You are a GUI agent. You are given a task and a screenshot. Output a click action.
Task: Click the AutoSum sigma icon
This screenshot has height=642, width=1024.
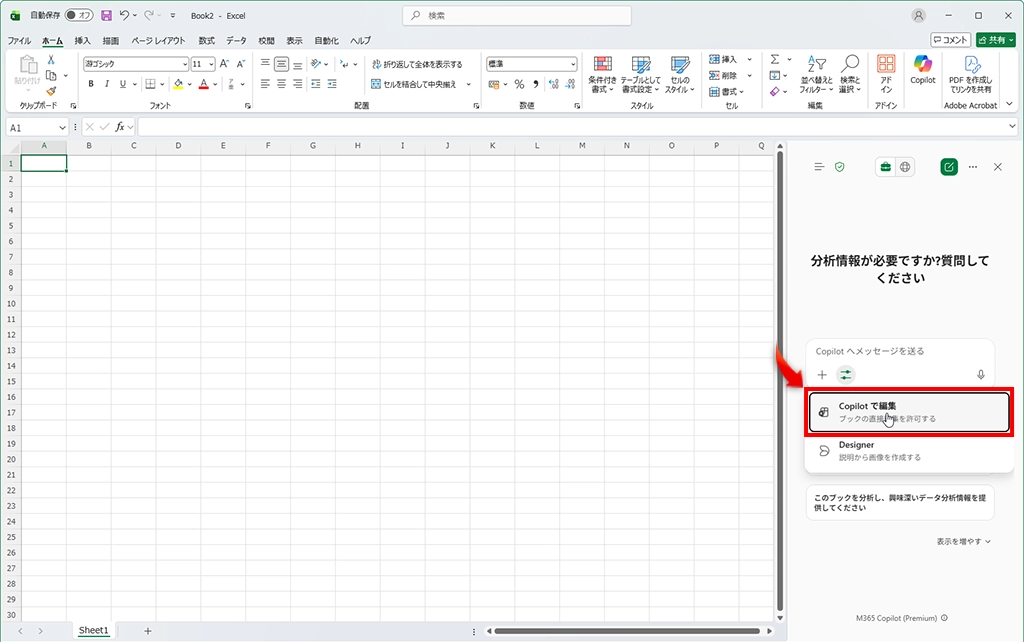775,60
